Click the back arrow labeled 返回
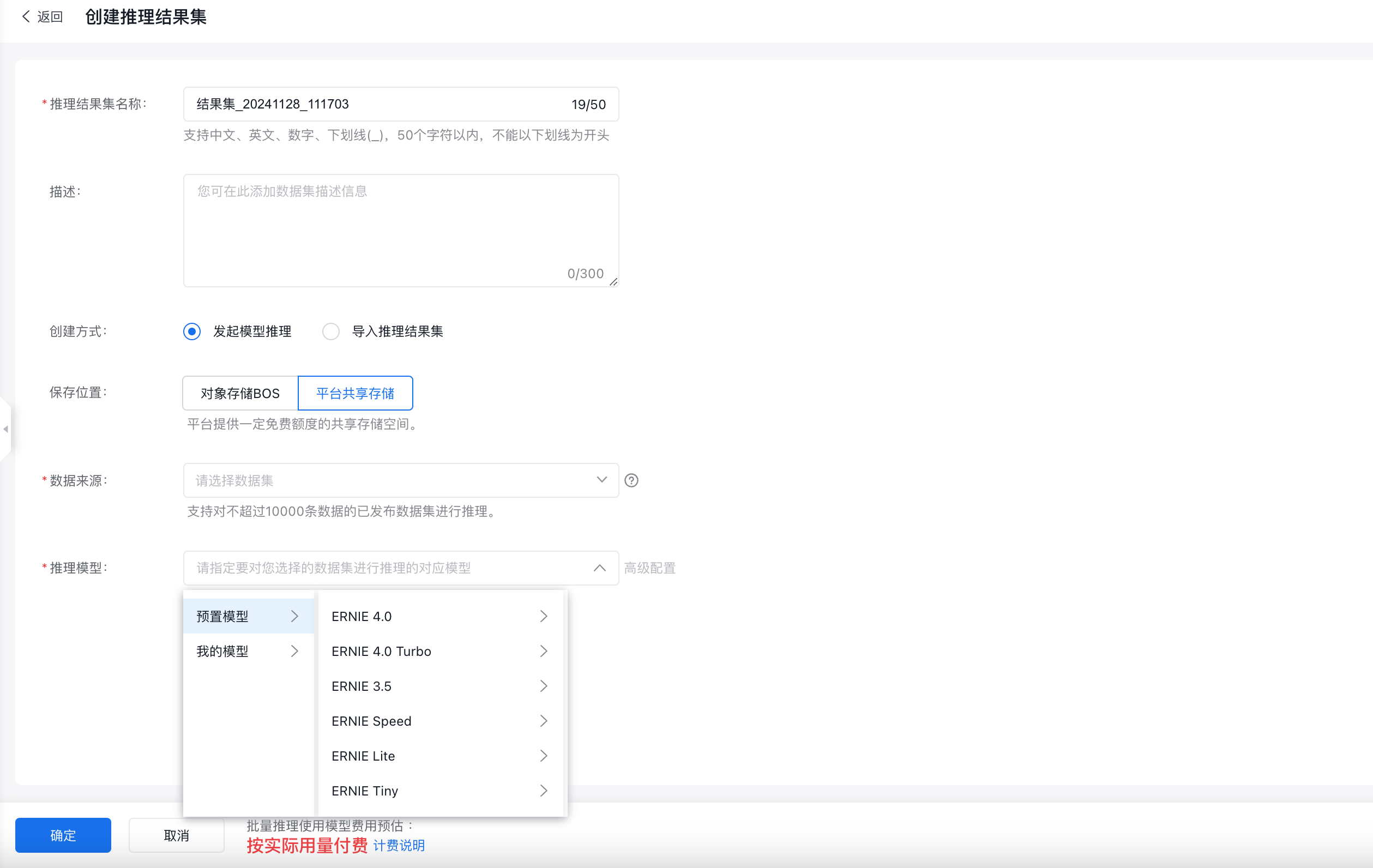Image resolution: width=1373 pixels, height=868 pixels. [41, 16]
